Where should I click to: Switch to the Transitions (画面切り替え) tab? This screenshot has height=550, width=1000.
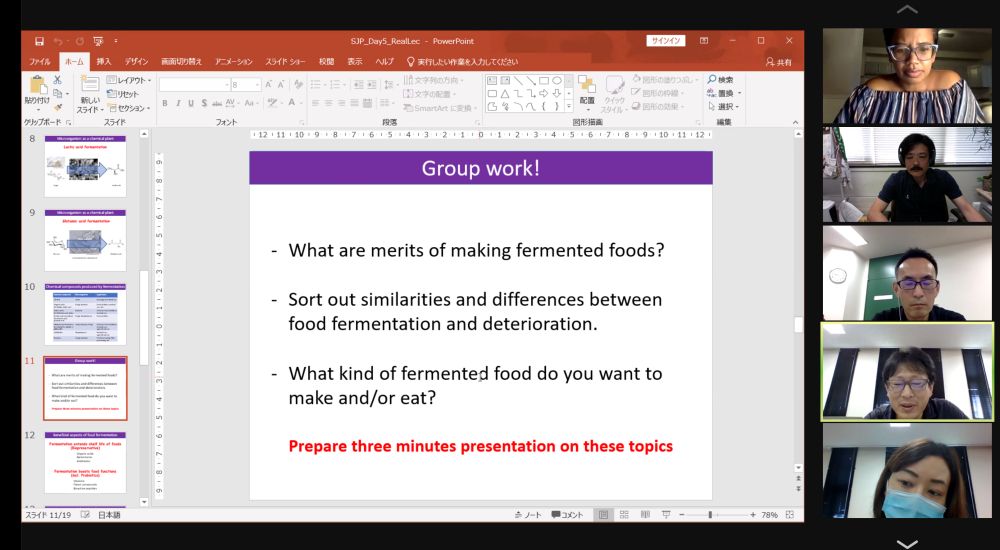pyautogui.click(x=181, y=62)
